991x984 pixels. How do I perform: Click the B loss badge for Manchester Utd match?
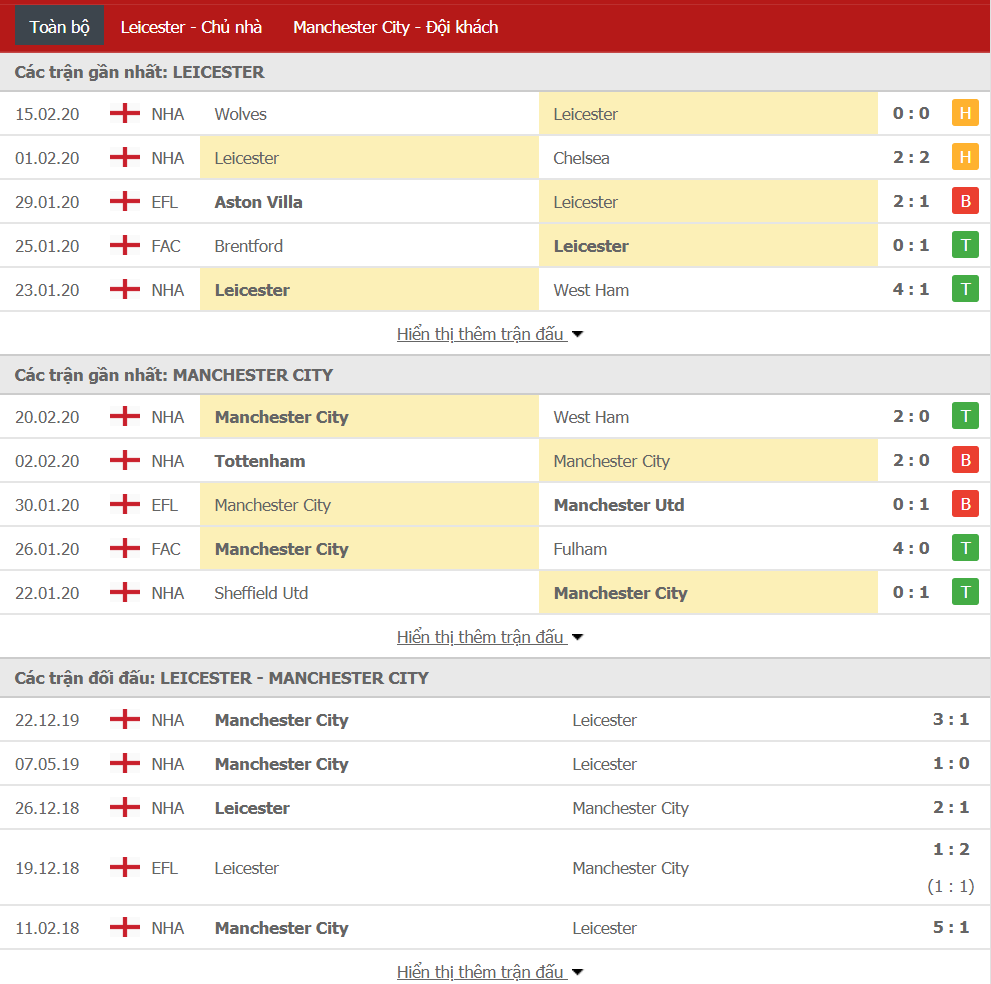(x=965, y=504)
